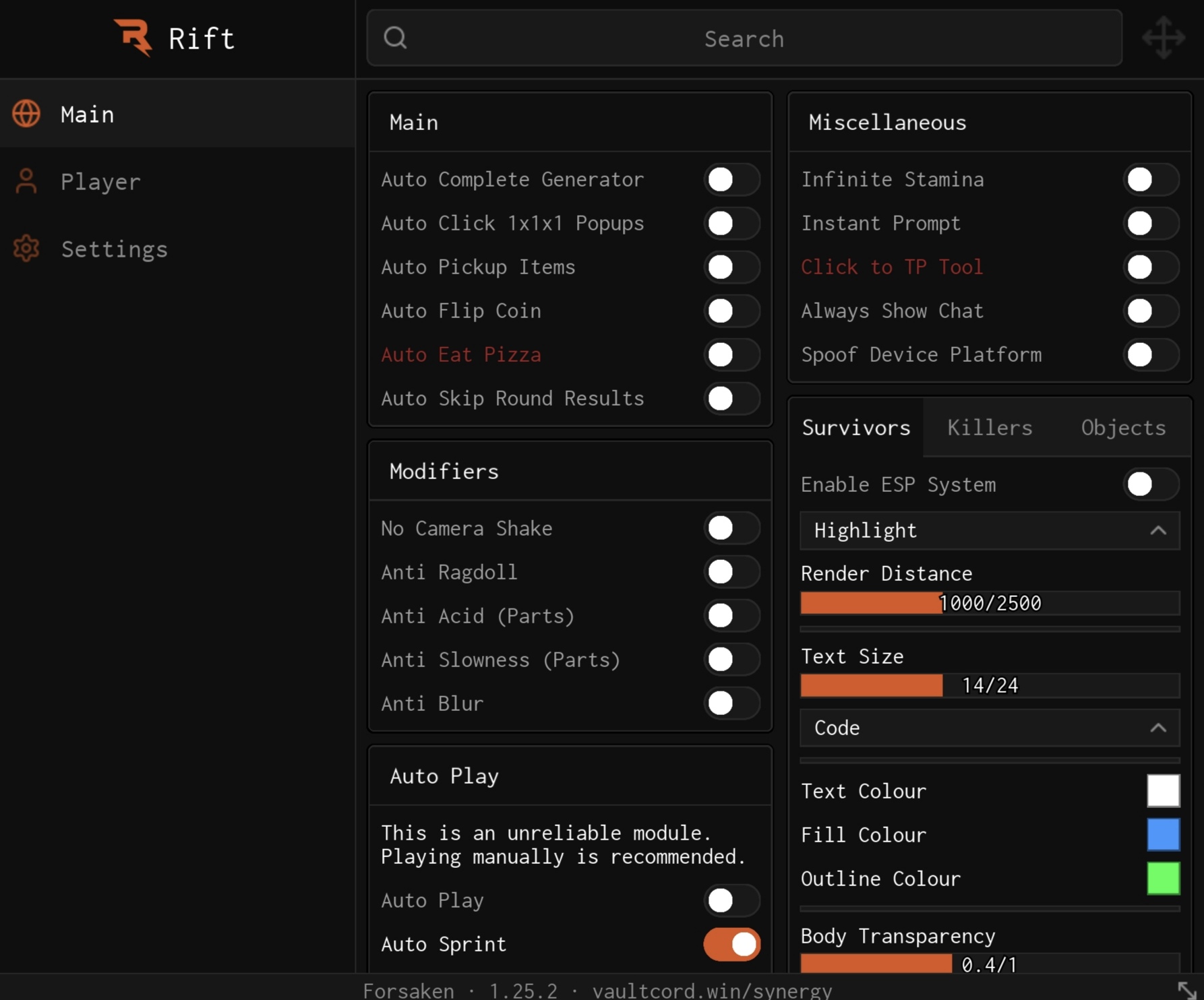Viewport: 1204px width, 1000px height.
Task: Pick the blue Fill Colour swatch
Action: click(1163, 834)
